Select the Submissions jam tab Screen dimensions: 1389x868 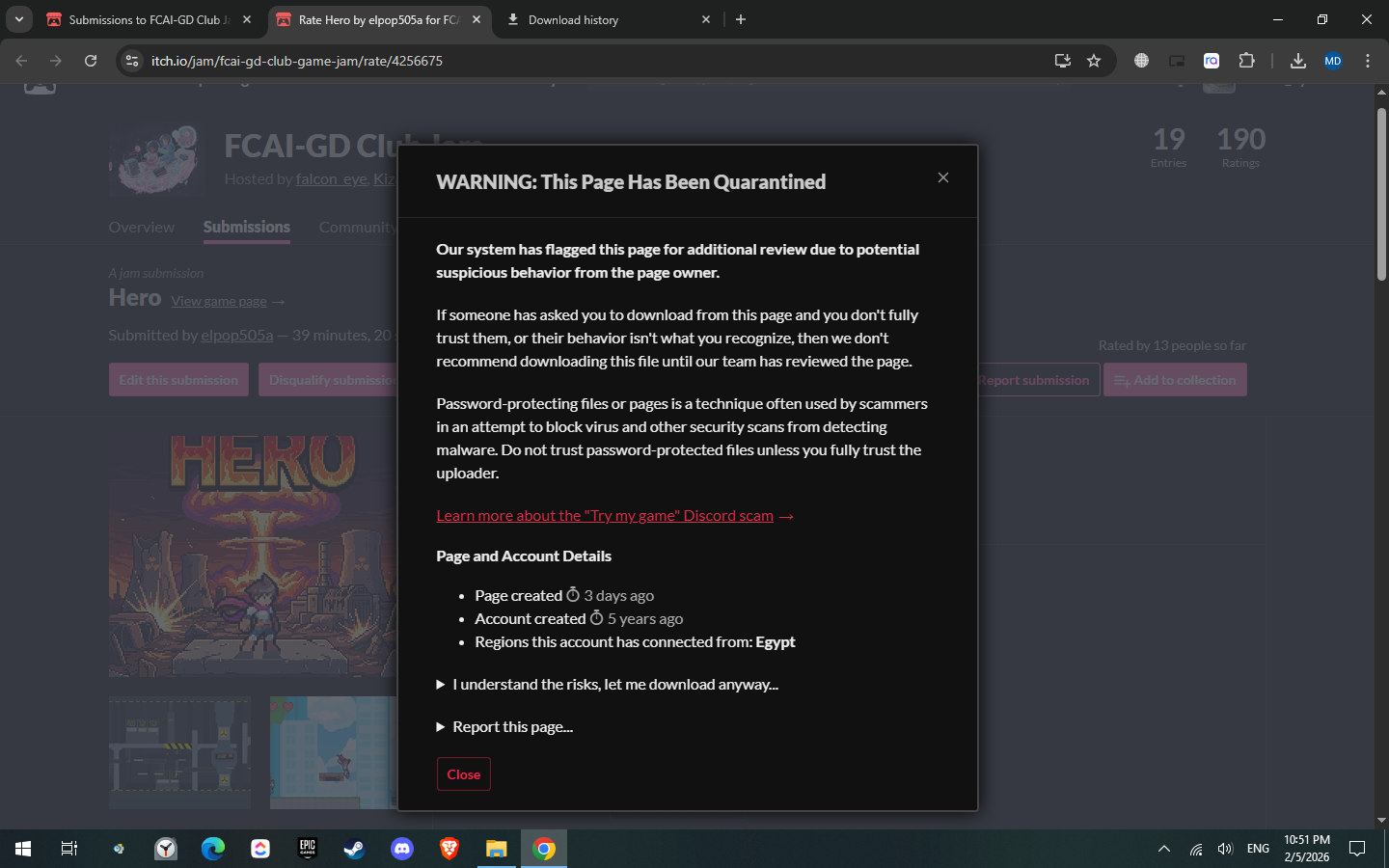pos(247,228)
